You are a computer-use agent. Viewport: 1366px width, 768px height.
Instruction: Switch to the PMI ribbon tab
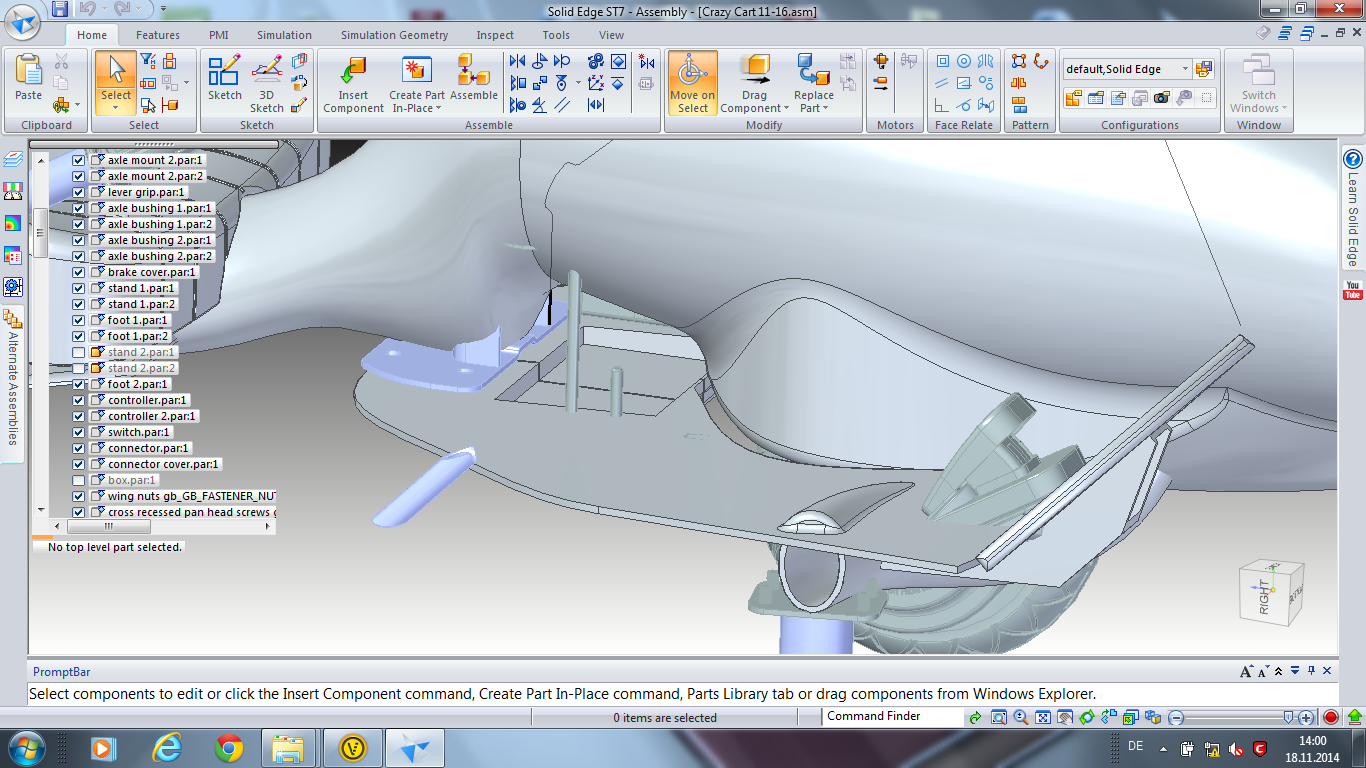pyautogui.click(x=219, y=35)
